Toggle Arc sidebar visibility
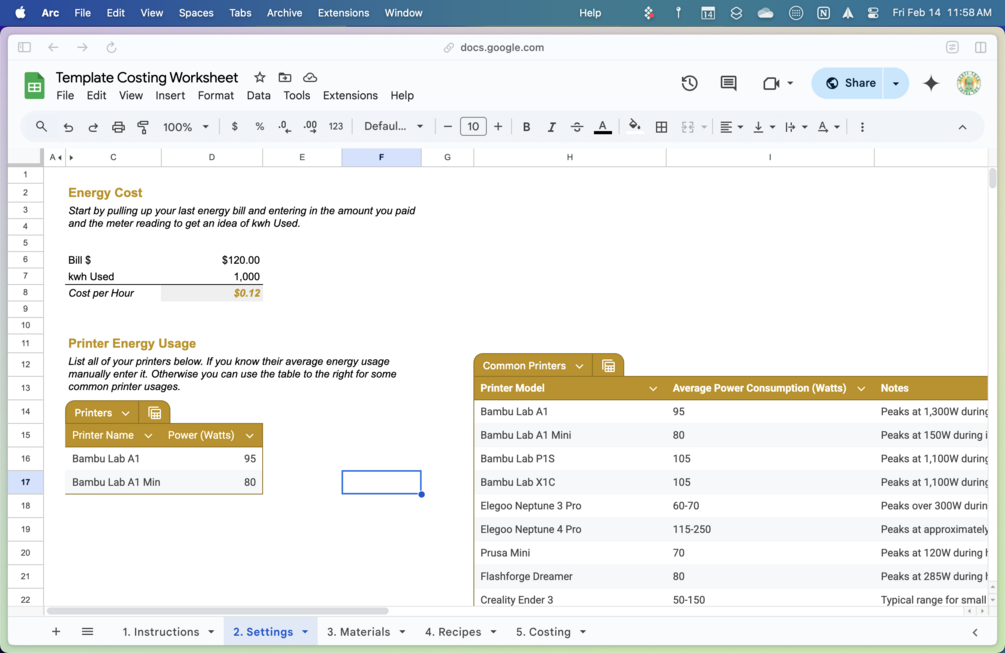 (x=24, y=47)
